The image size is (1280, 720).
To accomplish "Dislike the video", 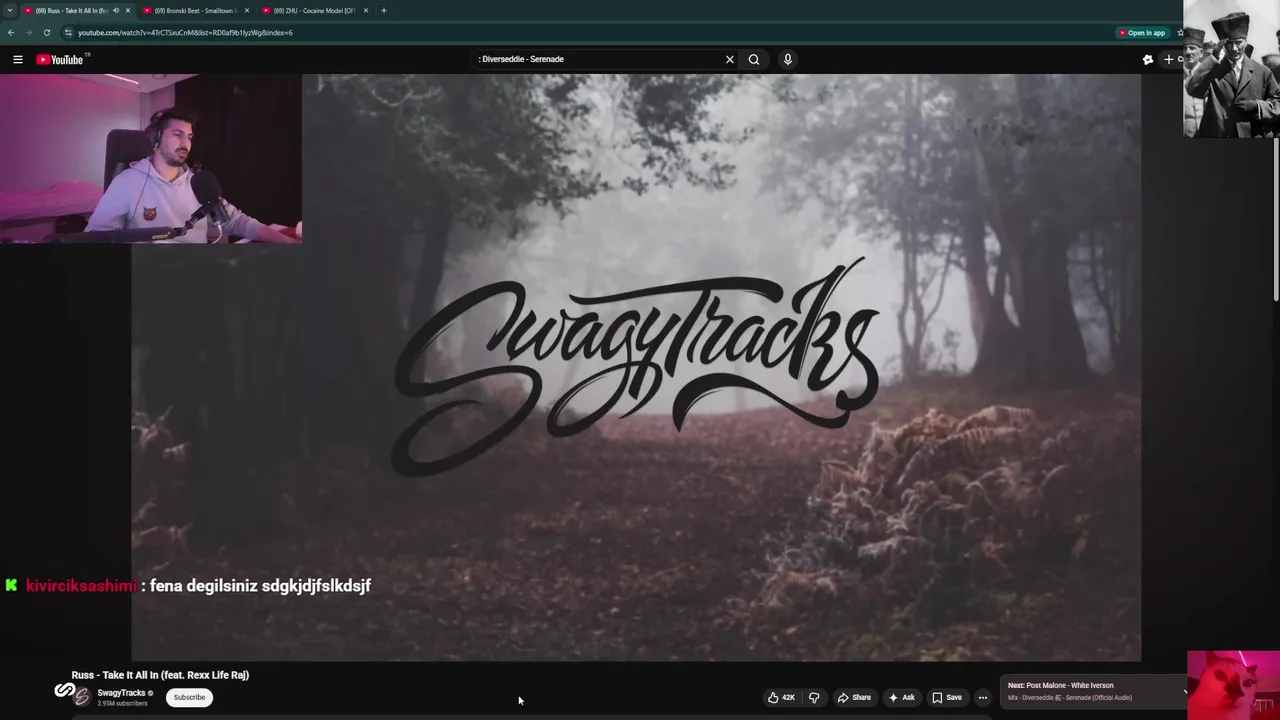I will tap(814, 698).
